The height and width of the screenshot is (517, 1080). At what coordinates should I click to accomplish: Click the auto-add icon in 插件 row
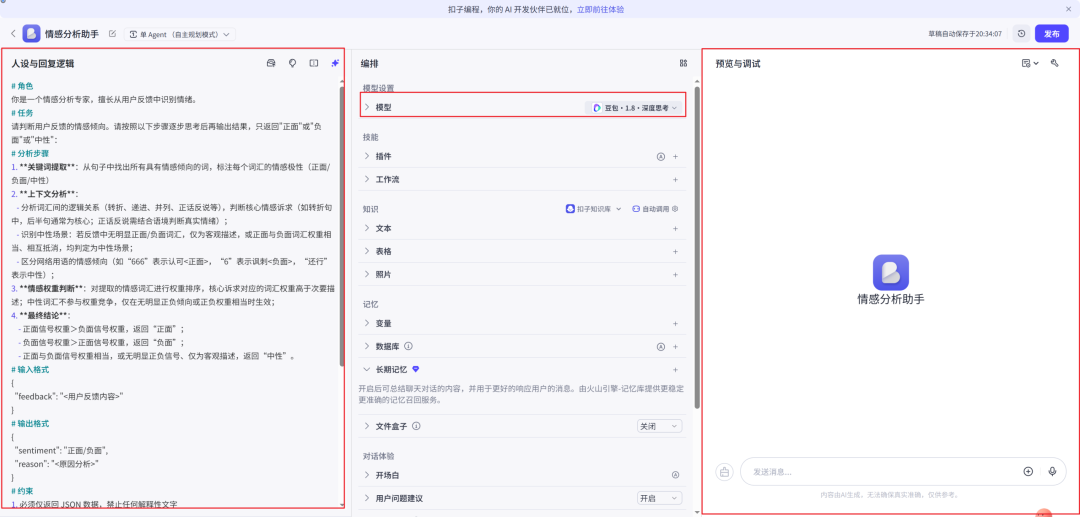pyautogui.click(x=660, y=156)
